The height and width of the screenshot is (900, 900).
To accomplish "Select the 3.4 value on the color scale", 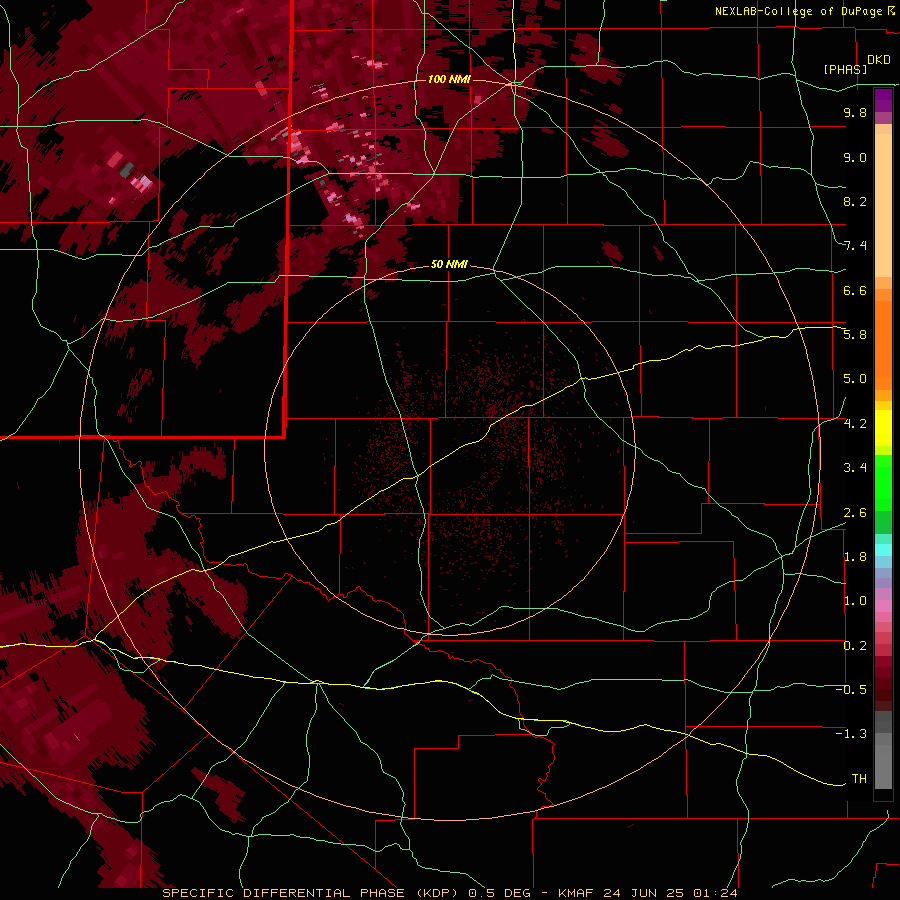I will pyautogui.click(x=855, y=468).
